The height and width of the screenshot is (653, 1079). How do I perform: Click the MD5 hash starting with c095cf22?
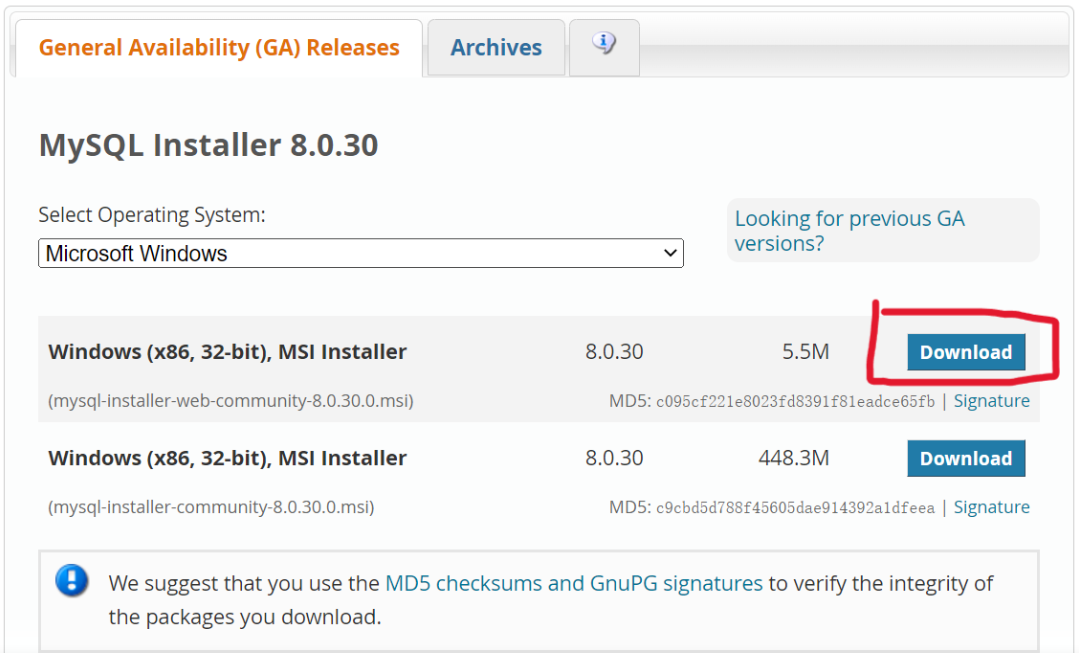click(x=795, y=402)
